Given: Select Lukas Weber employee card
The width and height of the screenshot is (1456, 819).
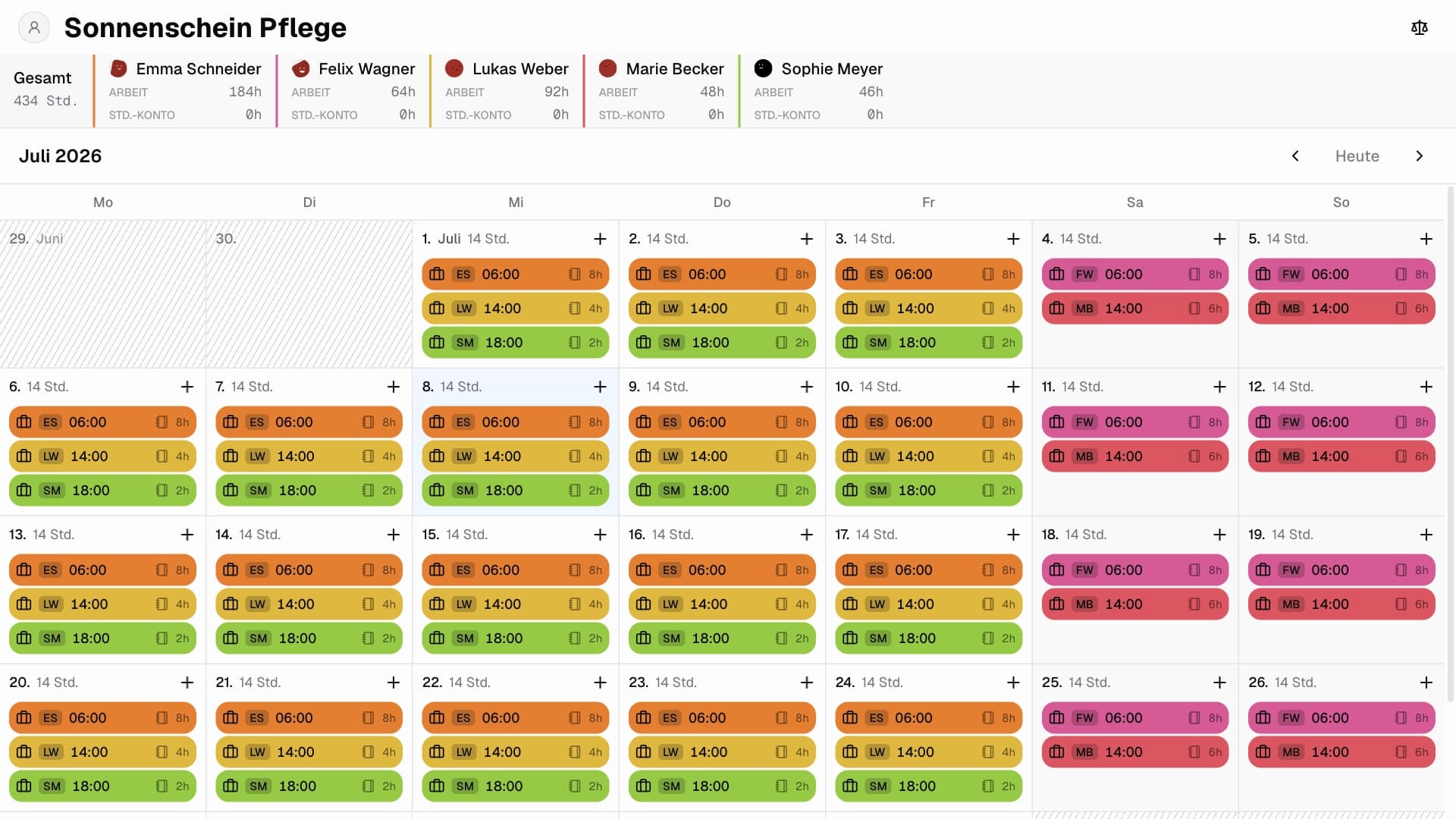Looking at the screenshot, I should click(x=506, y=91).
